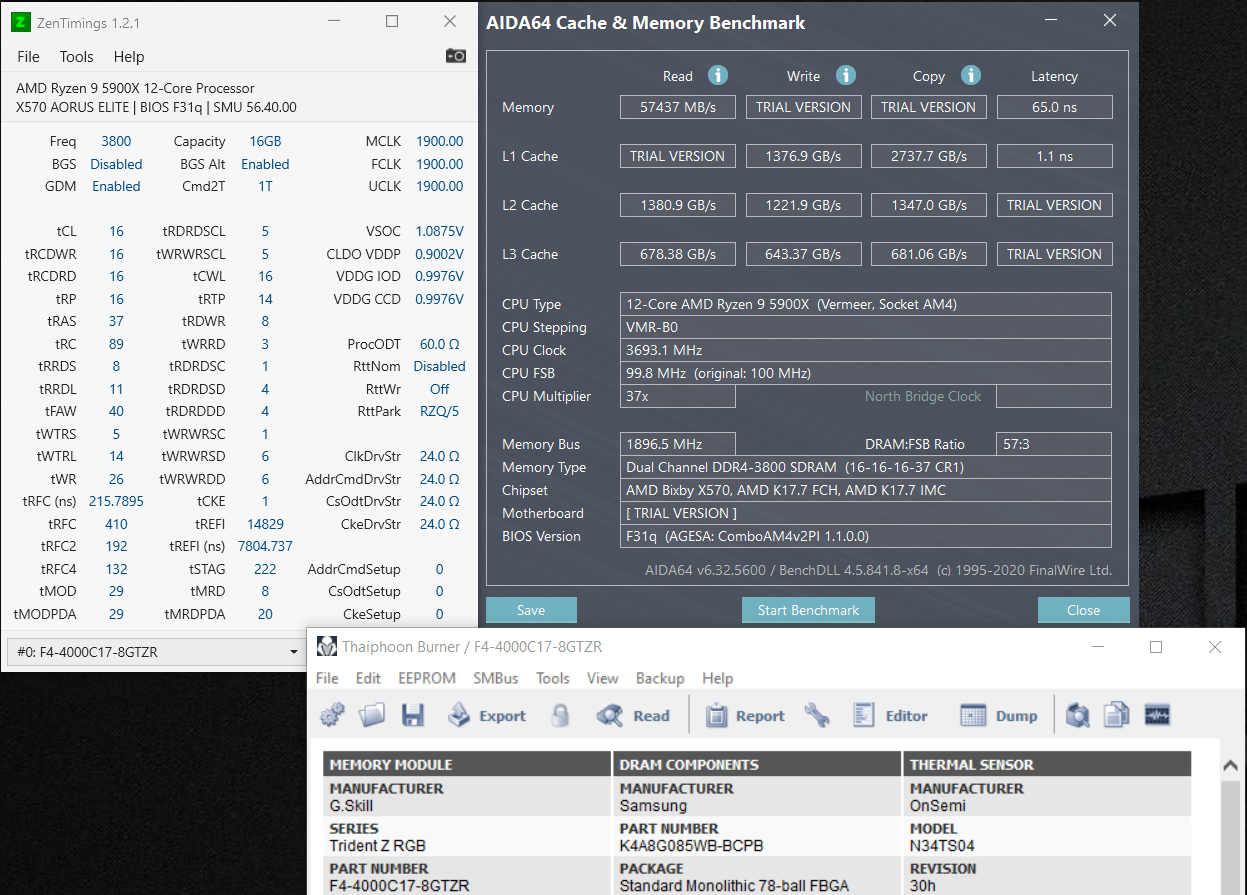Click the L2 Cache Read 1380.9 GB/s field
1247x895 pixels.
tap(678, 205)
